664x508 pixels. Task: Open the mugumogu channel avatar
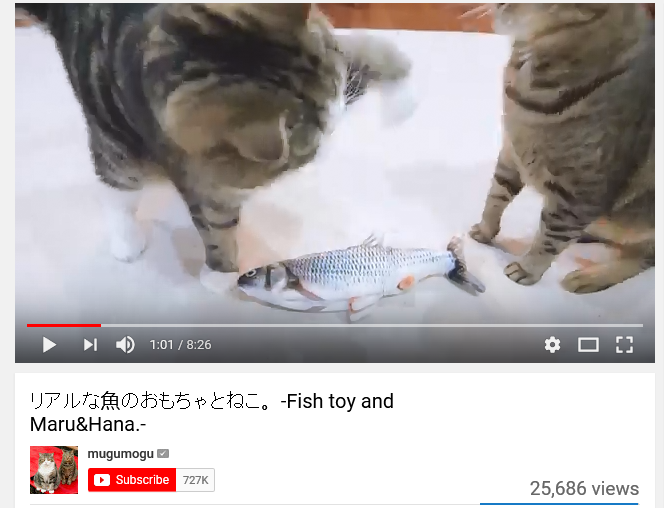pyautogui.click(x=54, y=470)
